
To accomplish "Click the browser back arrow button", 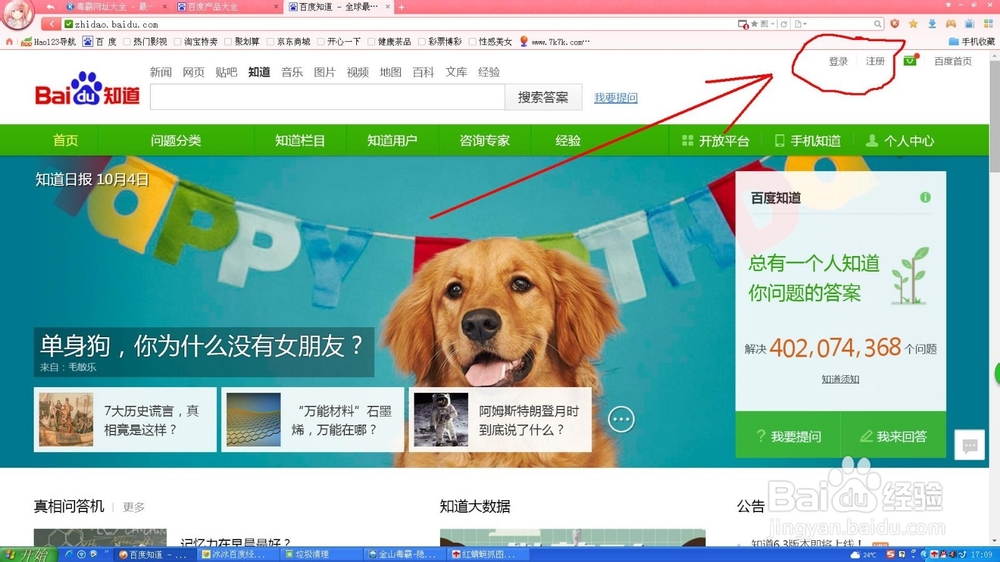I will [50, 24].
